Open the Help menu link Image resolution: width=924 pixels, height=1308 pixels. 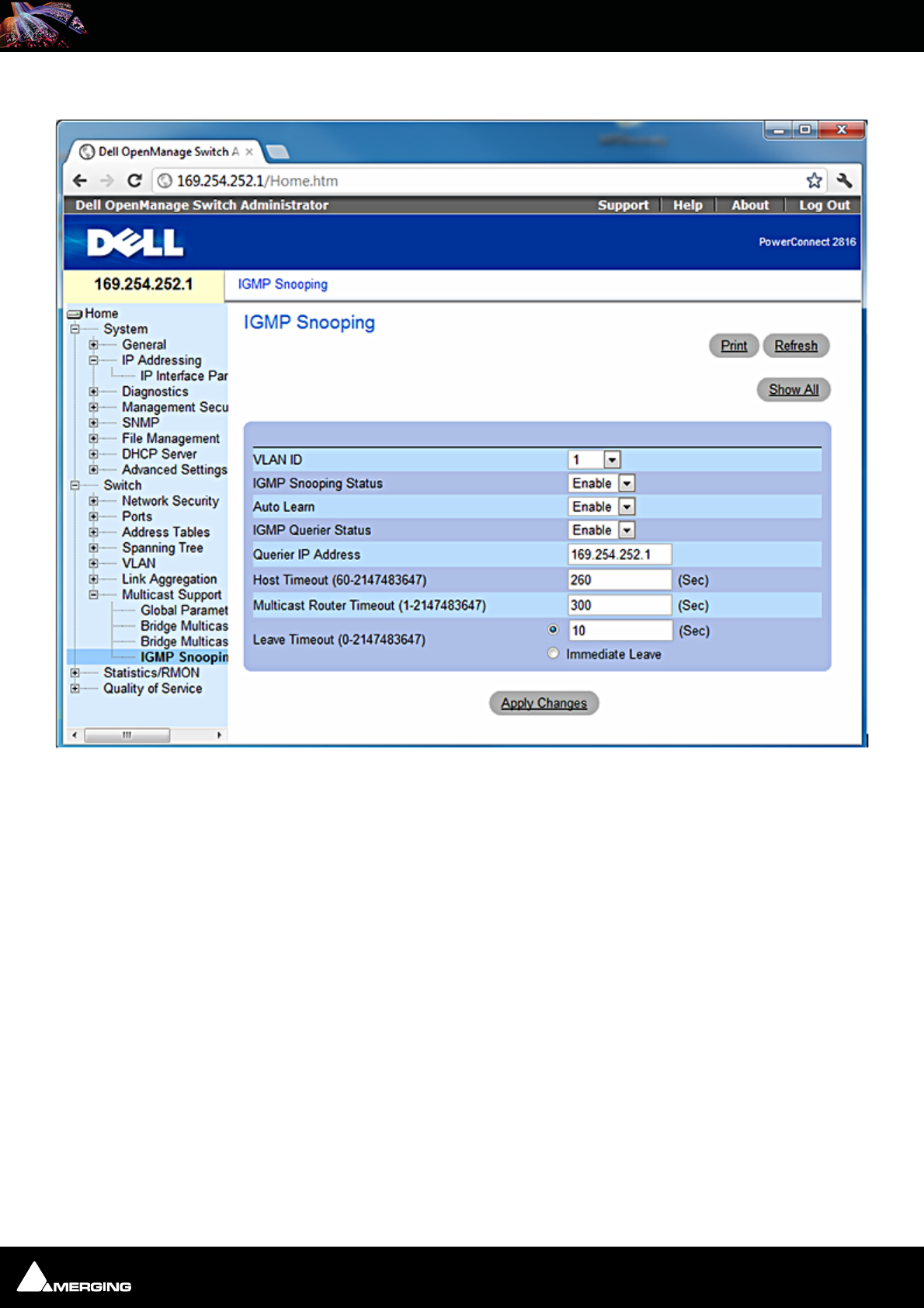point(687,205)
